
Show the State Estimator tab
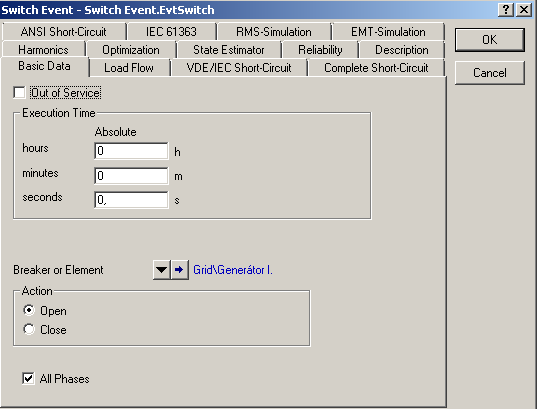tap(228, 50)
